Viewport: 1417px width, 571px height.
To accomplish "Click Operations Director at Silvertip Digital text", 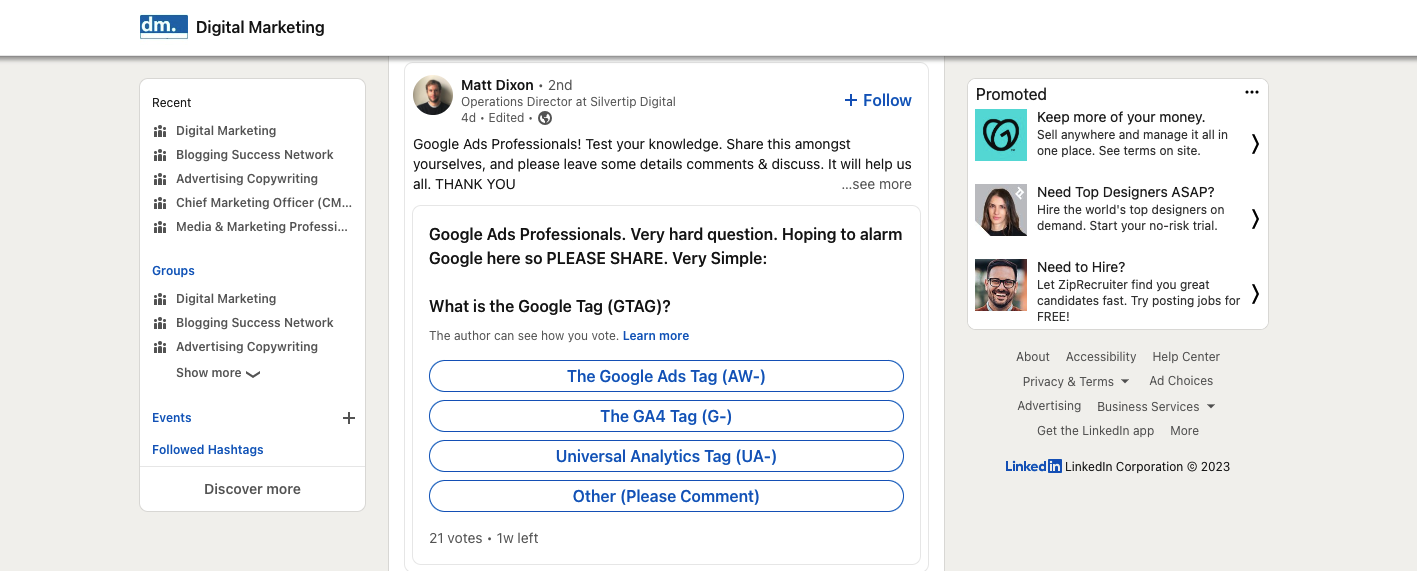I will pos(568,102).
